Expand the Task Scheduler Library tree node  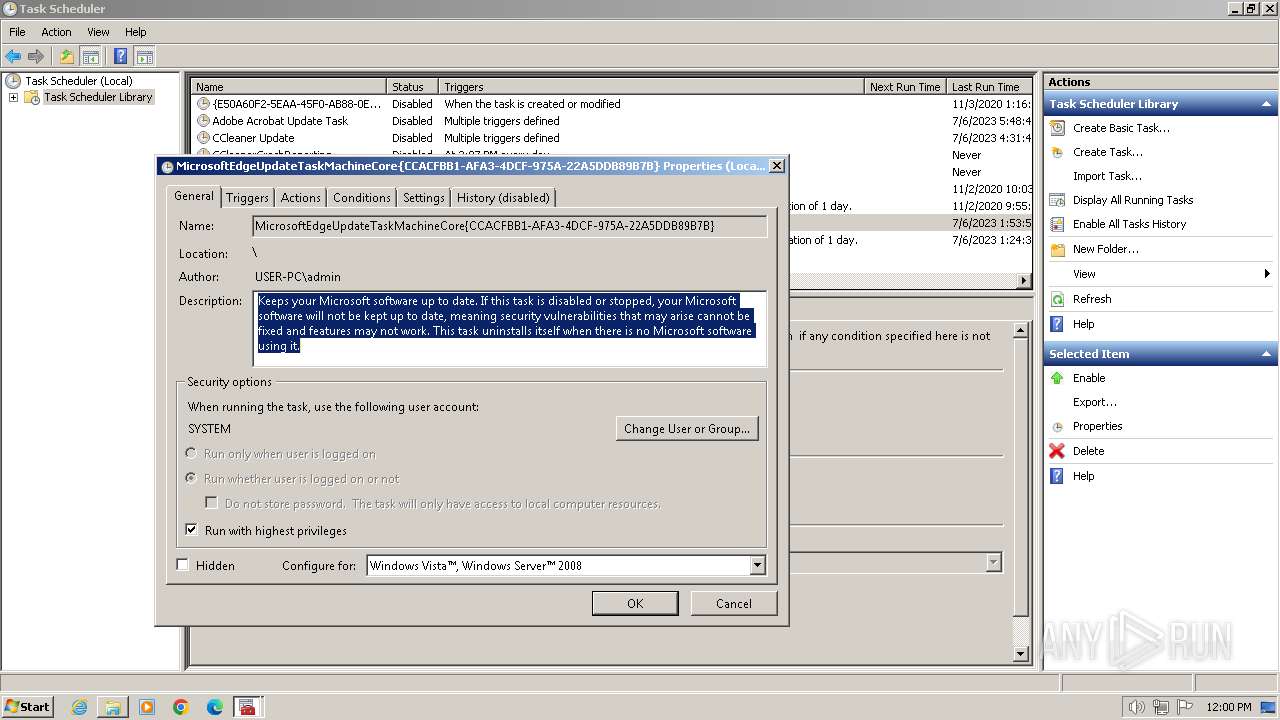(x=13, y=97)
